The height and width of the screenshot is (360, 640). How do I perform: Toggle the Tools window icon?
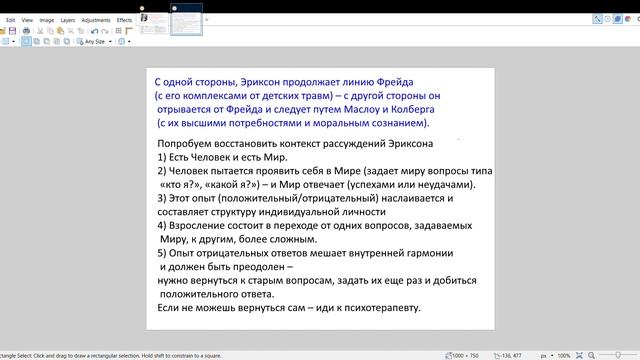pyautogui.click(x=597, y=19)
